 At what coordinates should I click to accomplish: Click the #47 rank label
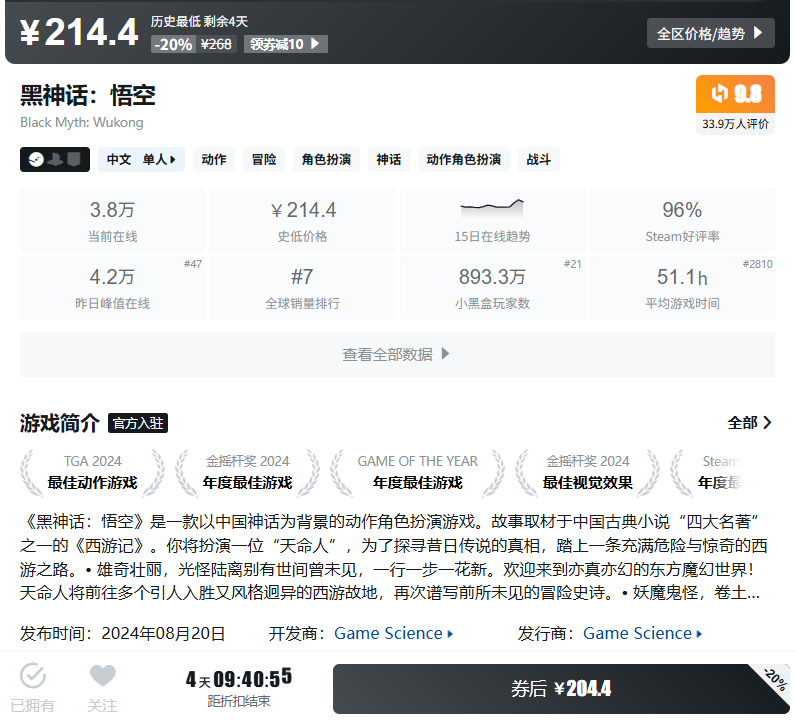[x=193, y=264]
